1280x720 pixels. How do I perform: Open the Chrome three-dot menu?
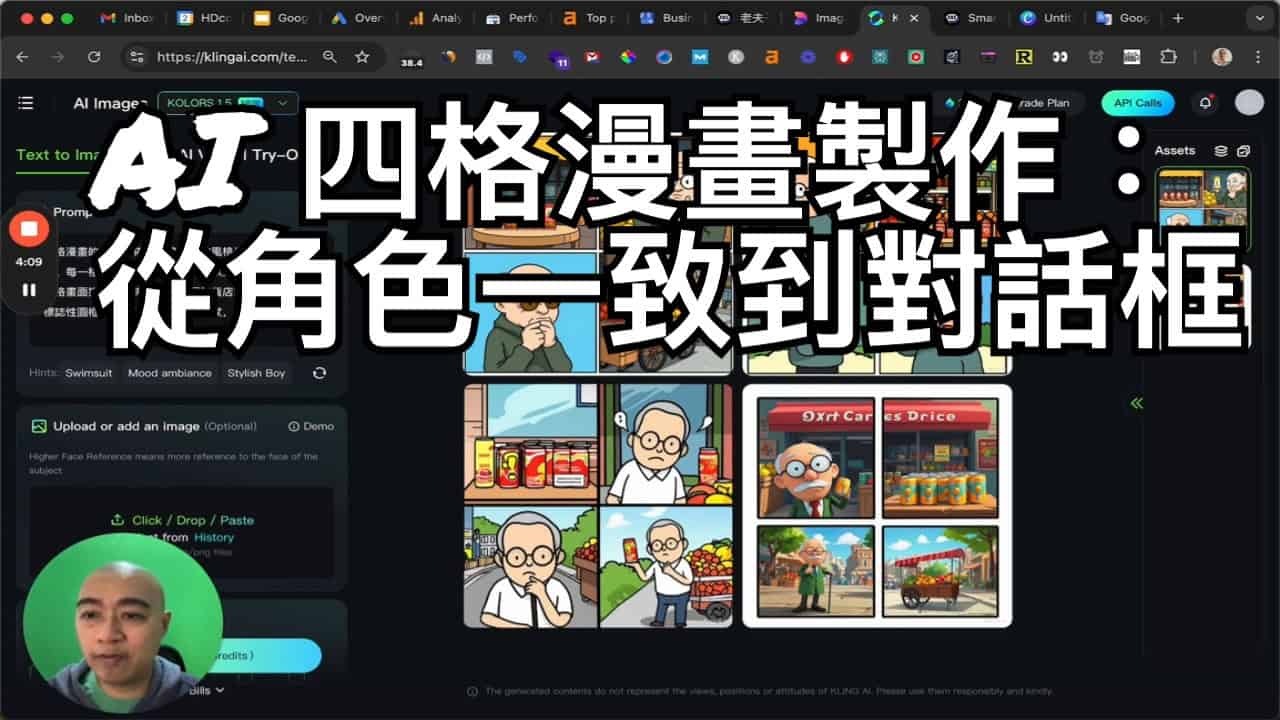coord(1256,57)
